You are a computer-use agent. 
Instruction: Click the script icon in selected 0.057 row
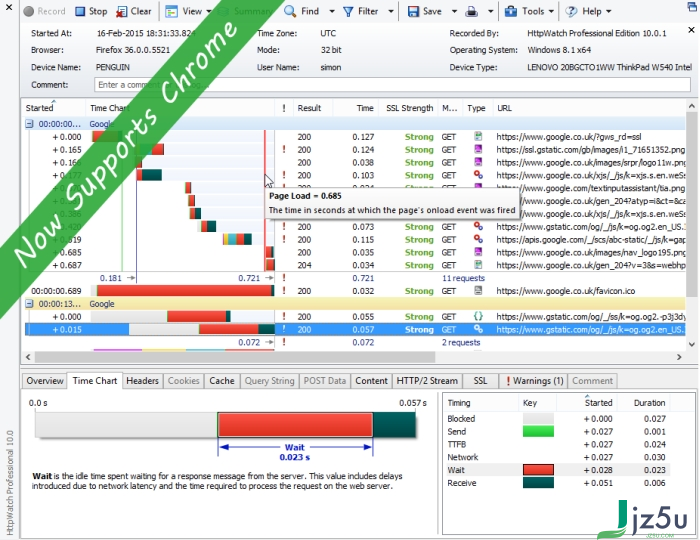(x=478, y=329)
